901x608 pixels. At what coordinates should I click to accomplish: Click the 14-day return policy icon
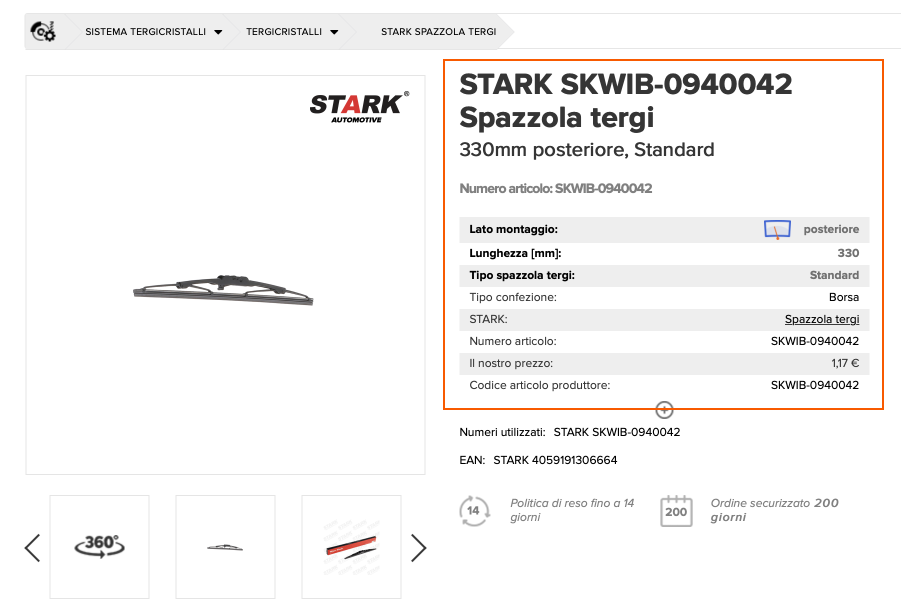click(x=474, y=510)
